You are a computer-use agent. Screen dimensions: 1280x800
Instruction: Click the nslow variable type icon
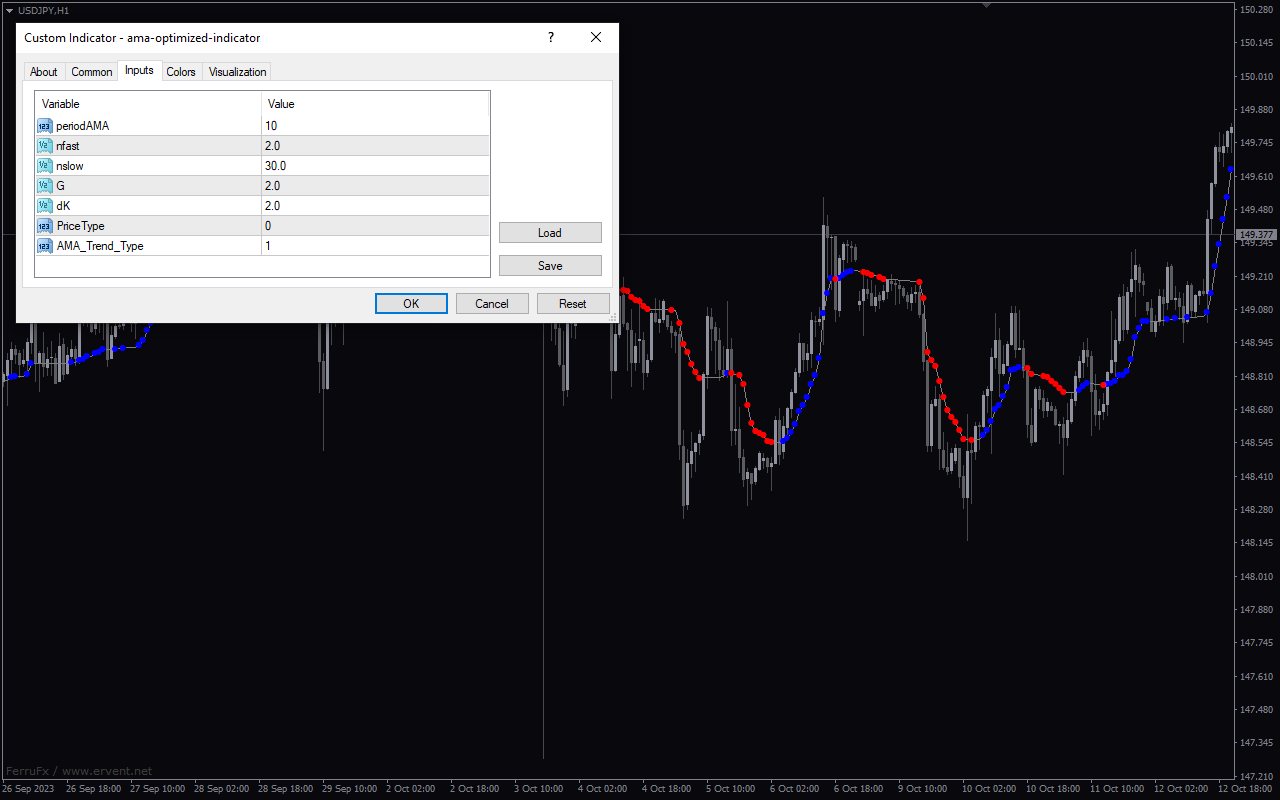pos(45,166)
